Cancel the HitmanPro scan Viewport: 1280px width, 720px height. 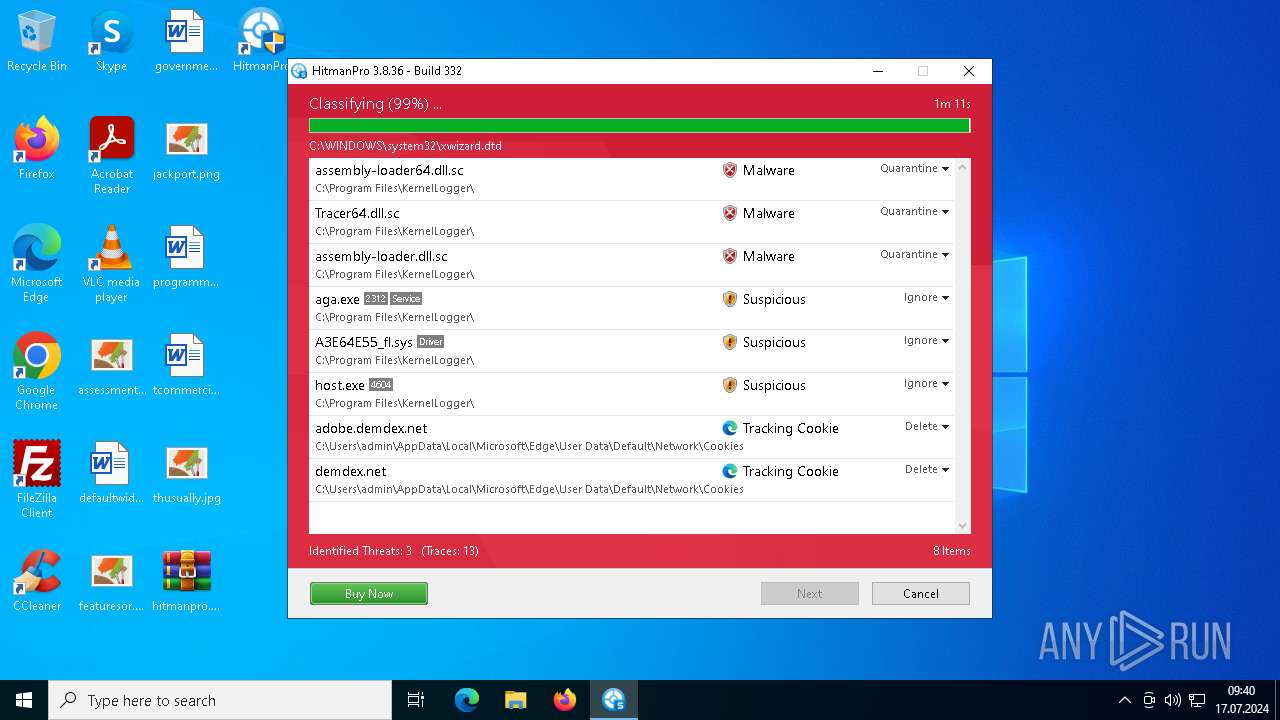point(921,594)
